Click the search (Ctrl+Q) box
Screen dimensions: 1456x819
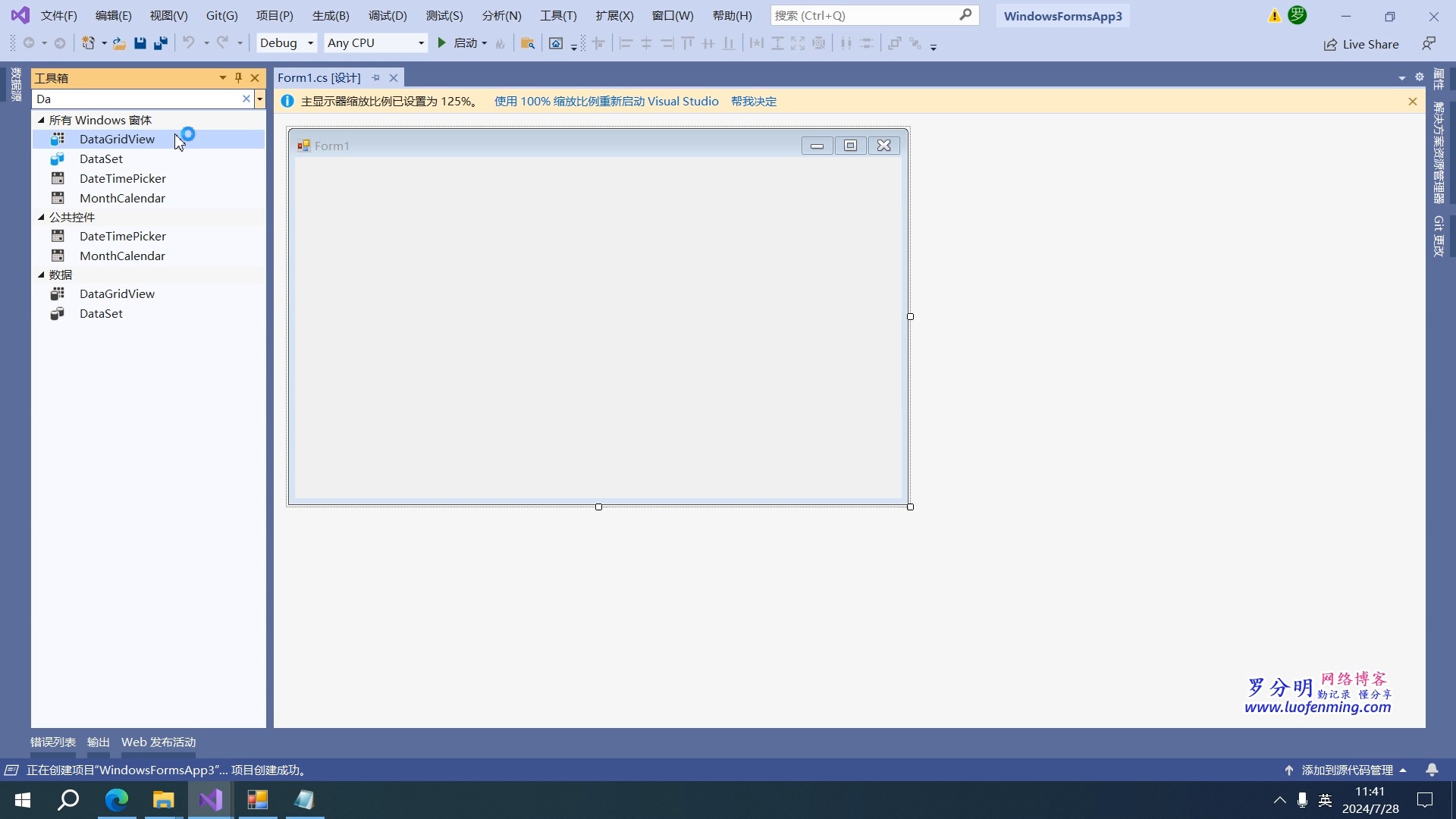pyautogui.click(x=874, y=15)
